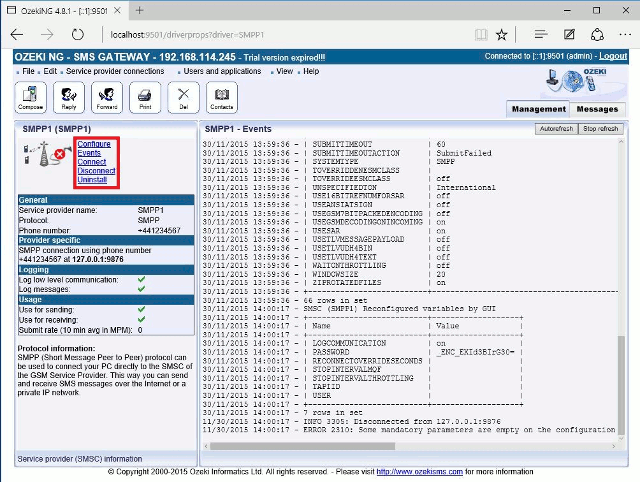Click the Autorefresh button
640x482 pixels.
point(556,129)
